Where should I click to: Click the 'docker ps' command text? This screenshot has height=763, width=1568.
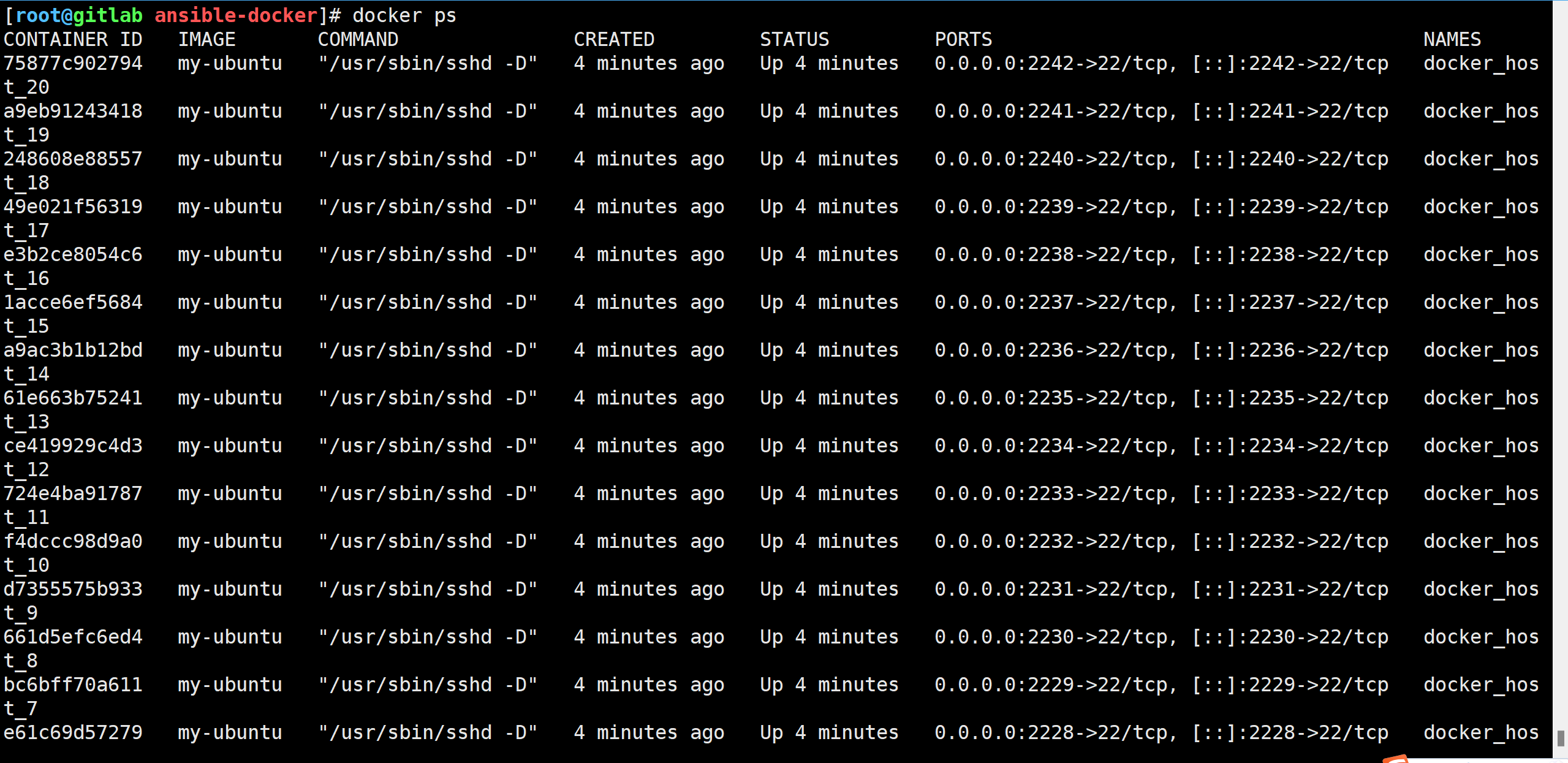404,15
